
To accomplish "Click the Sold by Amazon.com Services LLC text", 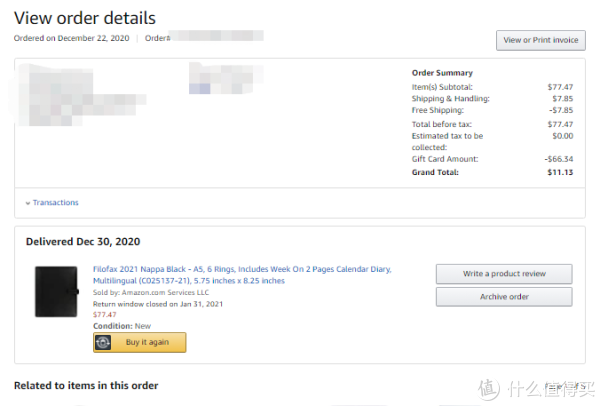I will tap(151, 292).
